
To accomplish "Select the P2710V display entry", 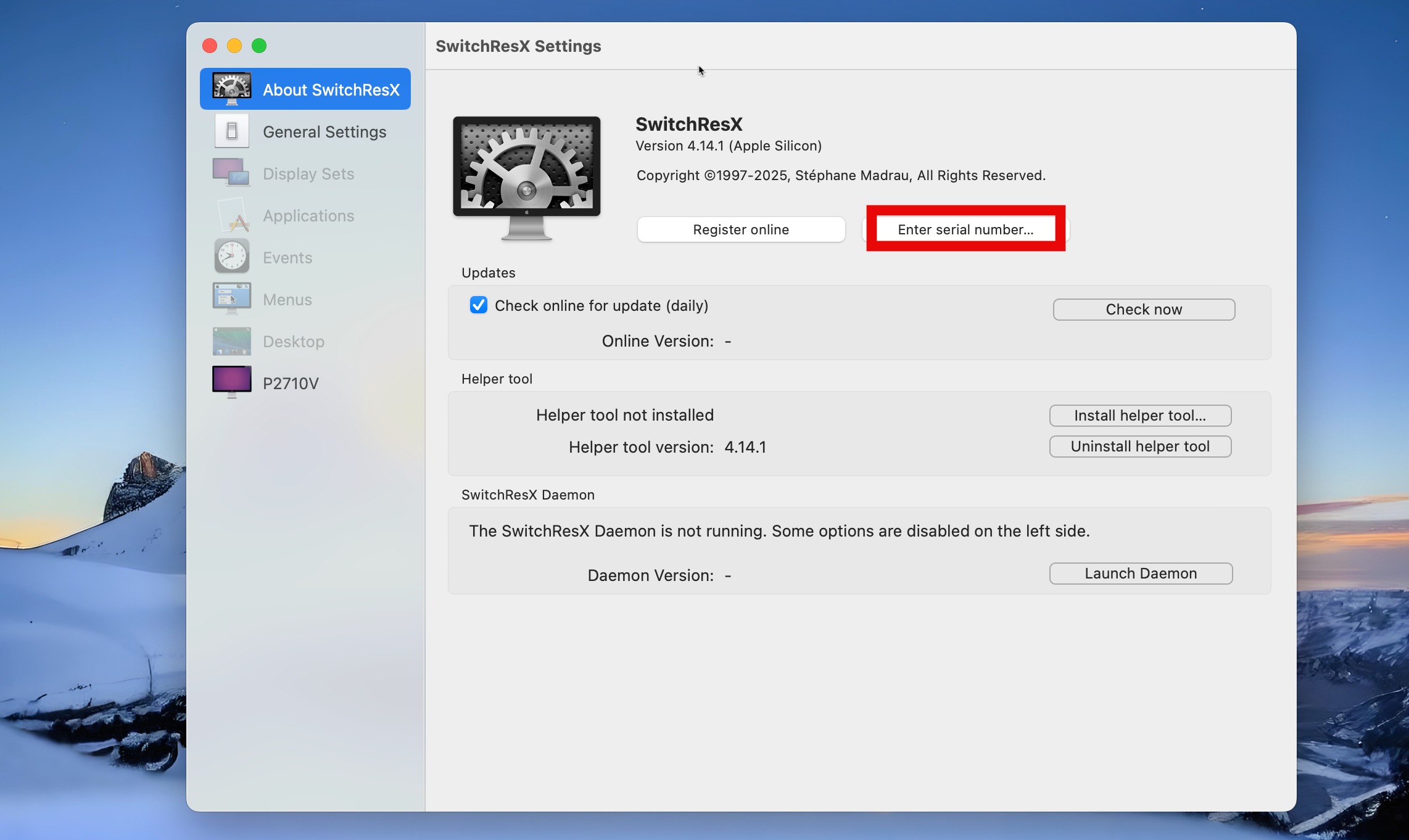I will click(x=291, y=384).
